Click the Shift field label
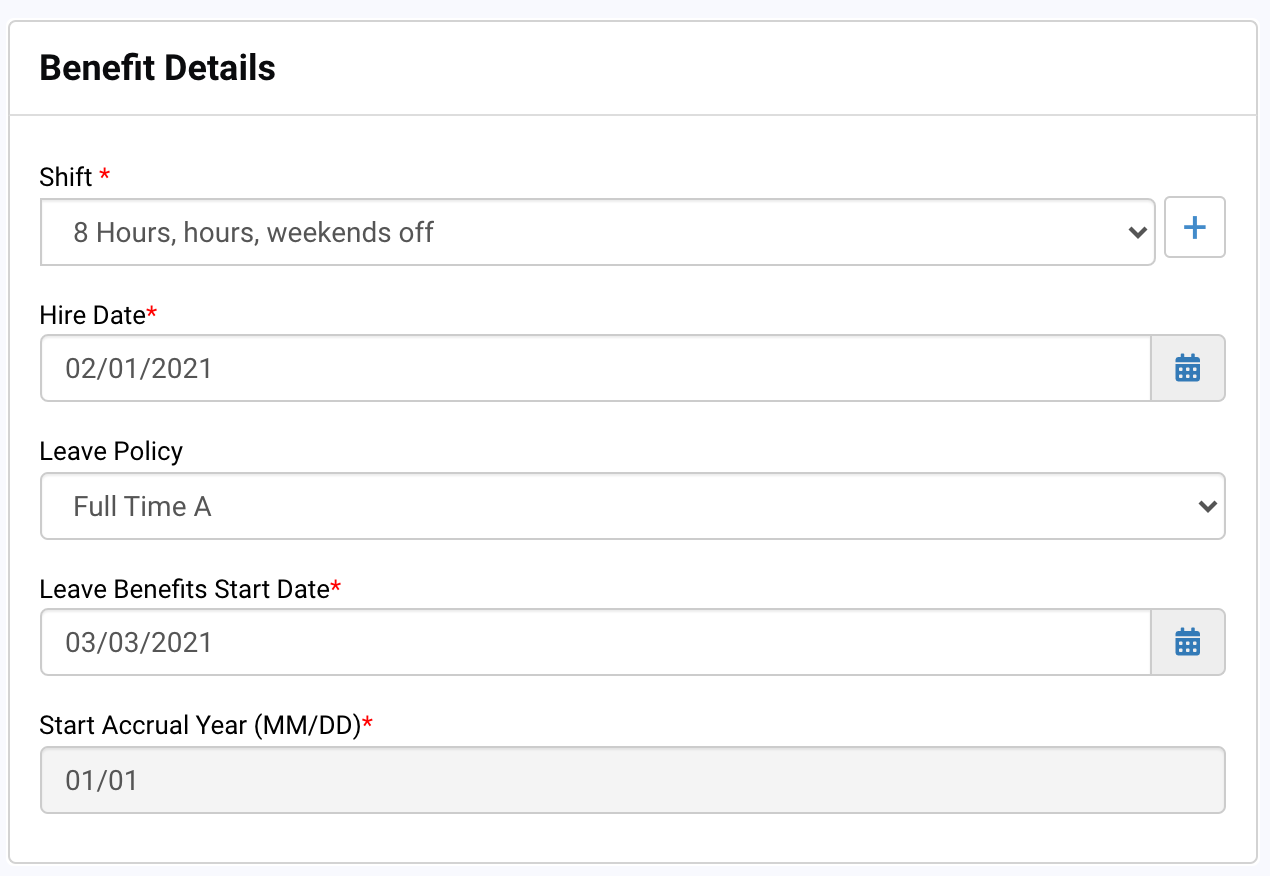This screenshot has width=1270, height=876. (x=66, y=178)
